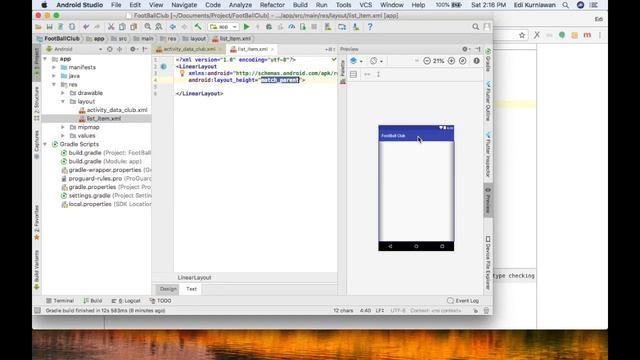Open the Refactor menu
This screenshot has width=640, height=360.
(272, 5)
